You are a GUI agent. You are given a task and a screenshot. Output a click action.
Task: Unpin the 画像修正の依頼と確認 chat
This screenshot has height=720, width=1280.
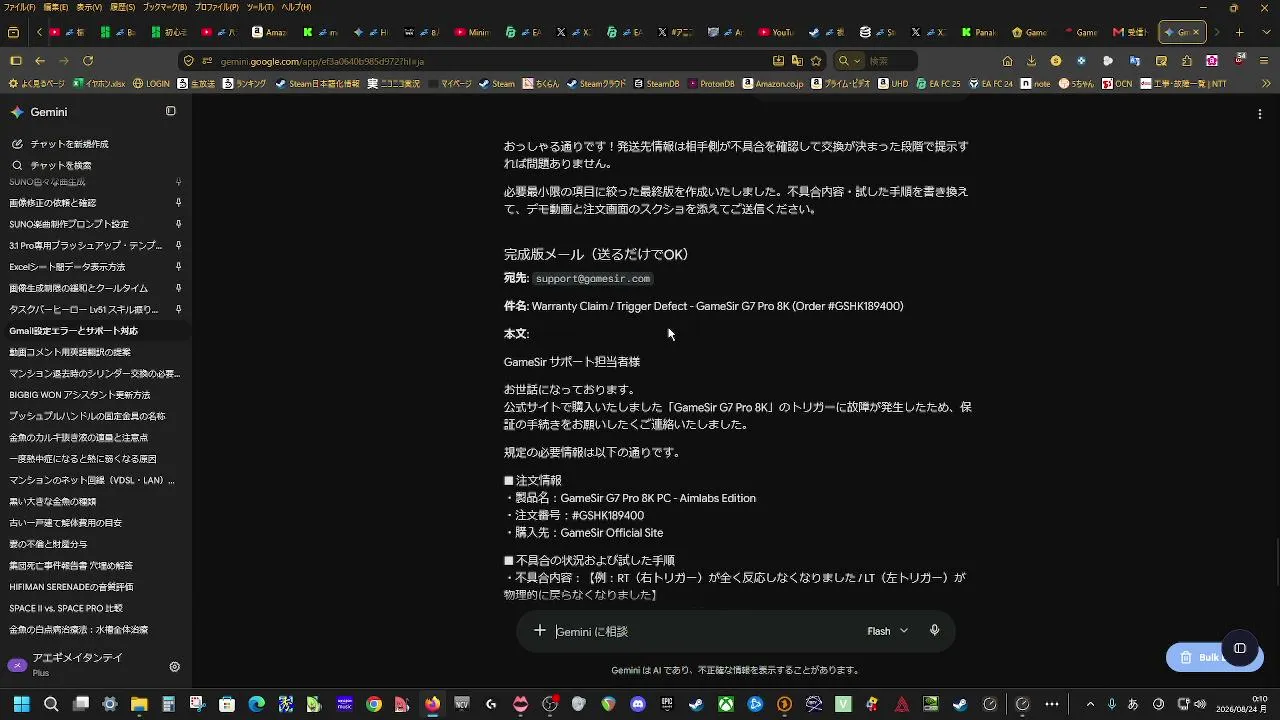click(178, 203)
